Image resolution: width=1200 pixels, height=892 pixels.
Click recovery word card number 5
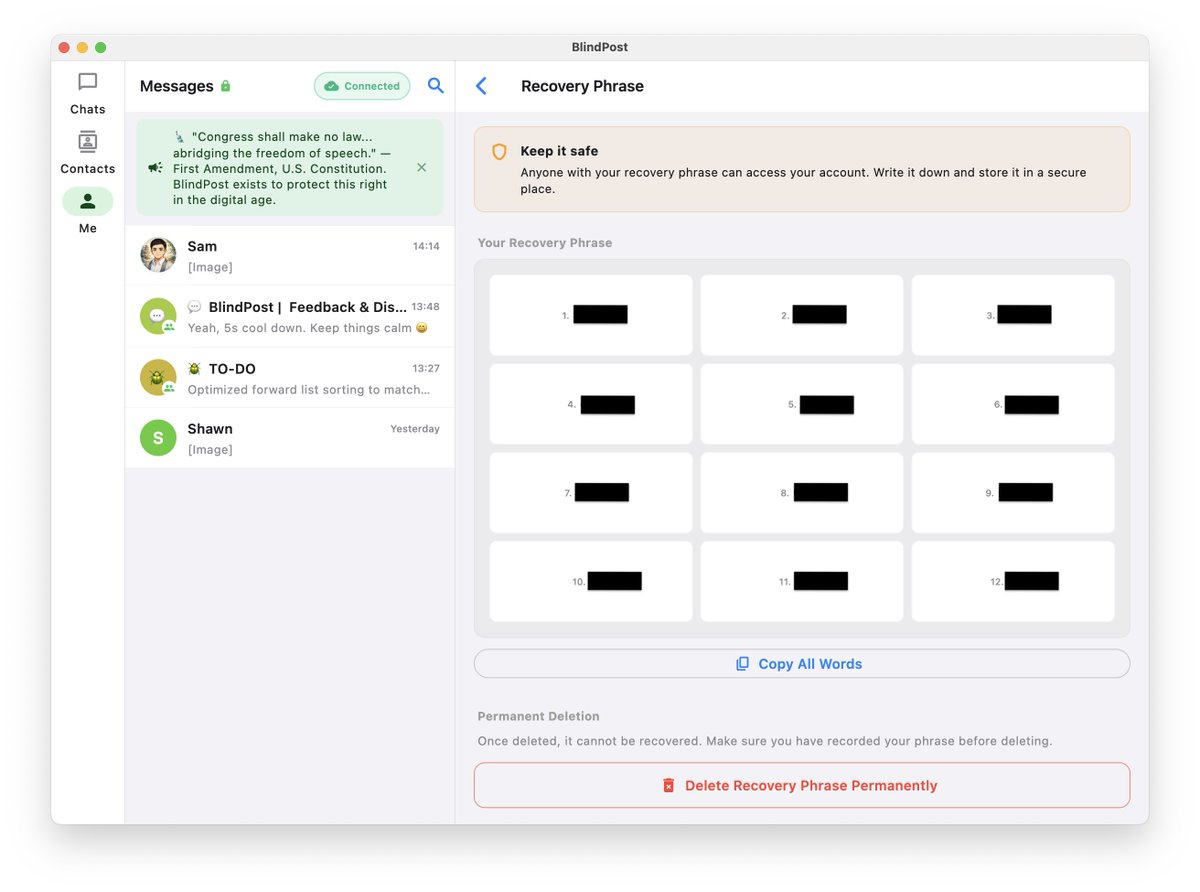(x=802, y=404)
